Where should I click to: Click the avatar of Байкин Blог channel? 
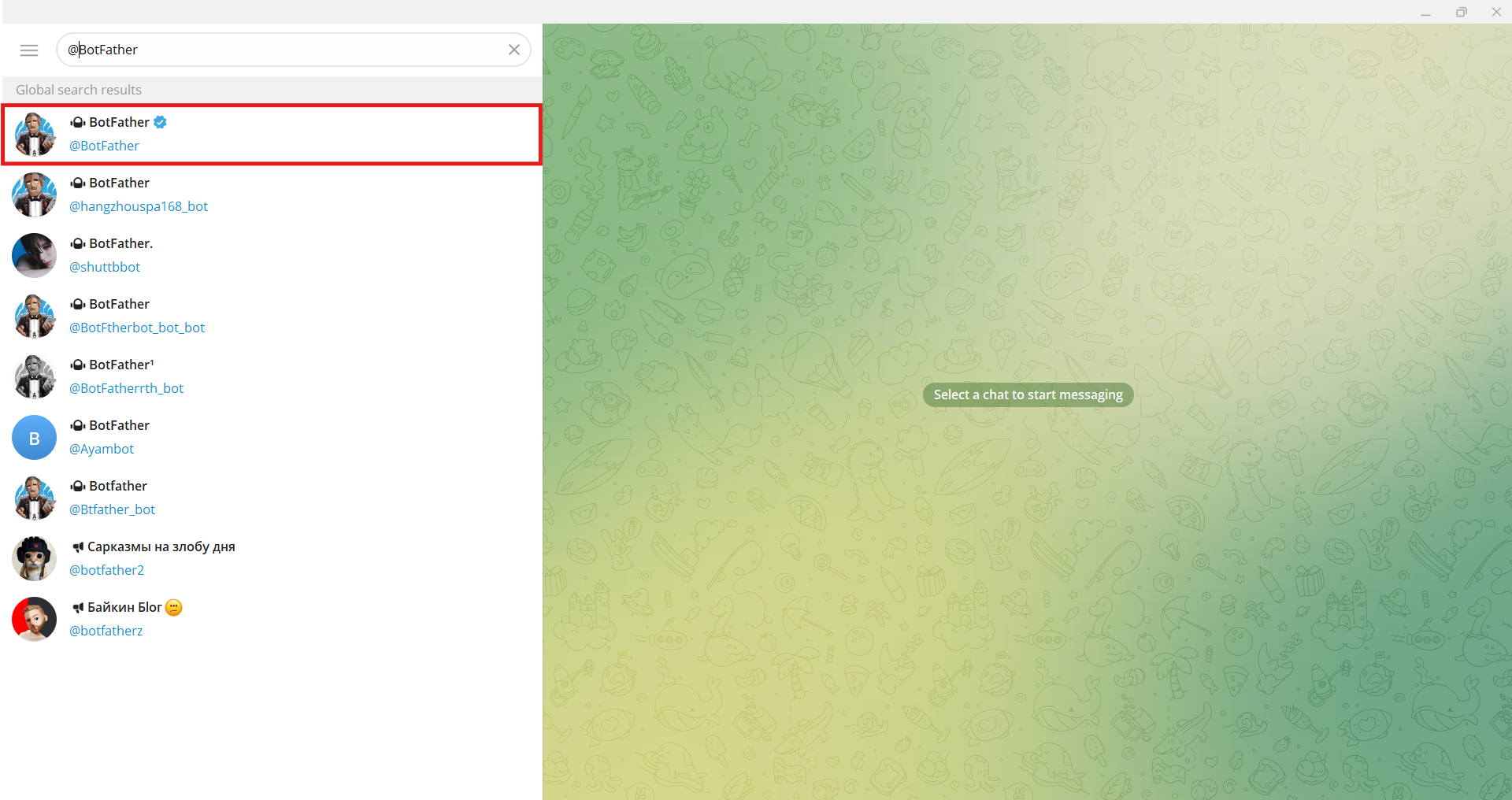point(35,619)
